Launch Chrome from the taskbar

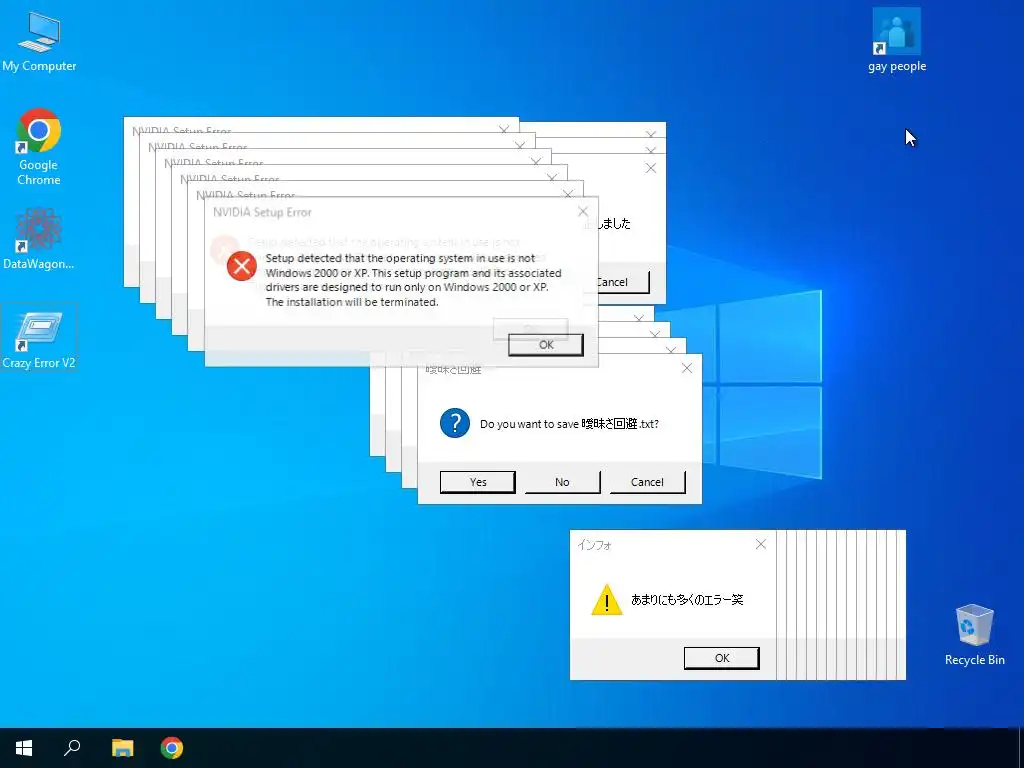[172, 748]
